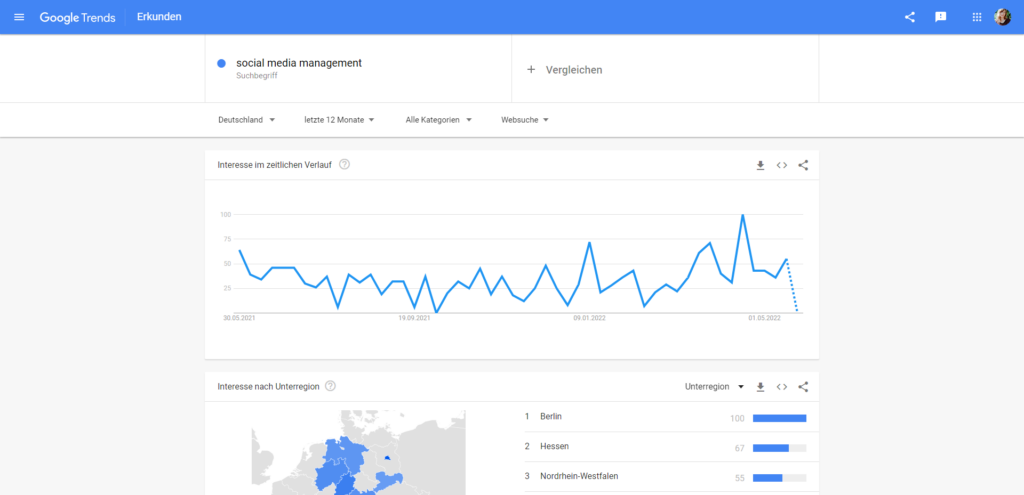
Task: Download the Unterregion data CSV
Action: 760,387
